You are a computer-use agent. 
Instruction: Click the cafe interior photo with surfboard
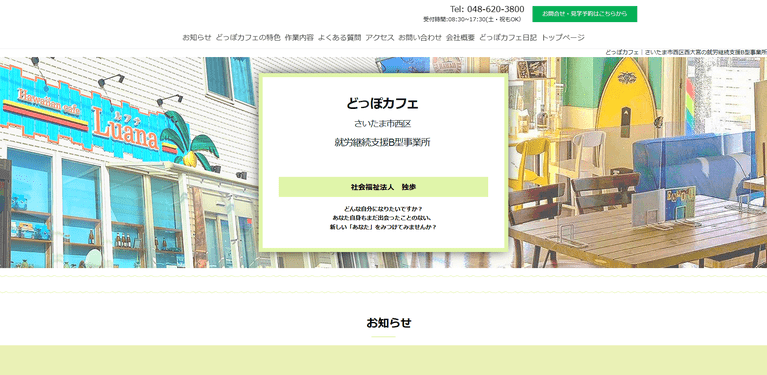pyautogui.click(x=637, y=162)
